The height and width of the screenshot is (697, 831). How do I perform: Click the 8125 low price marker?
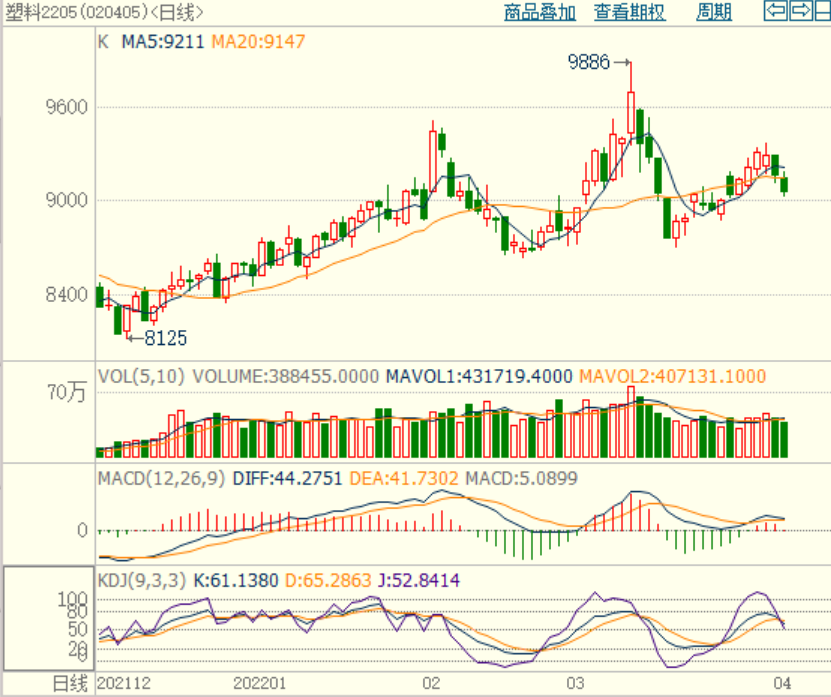click(165, 338)
